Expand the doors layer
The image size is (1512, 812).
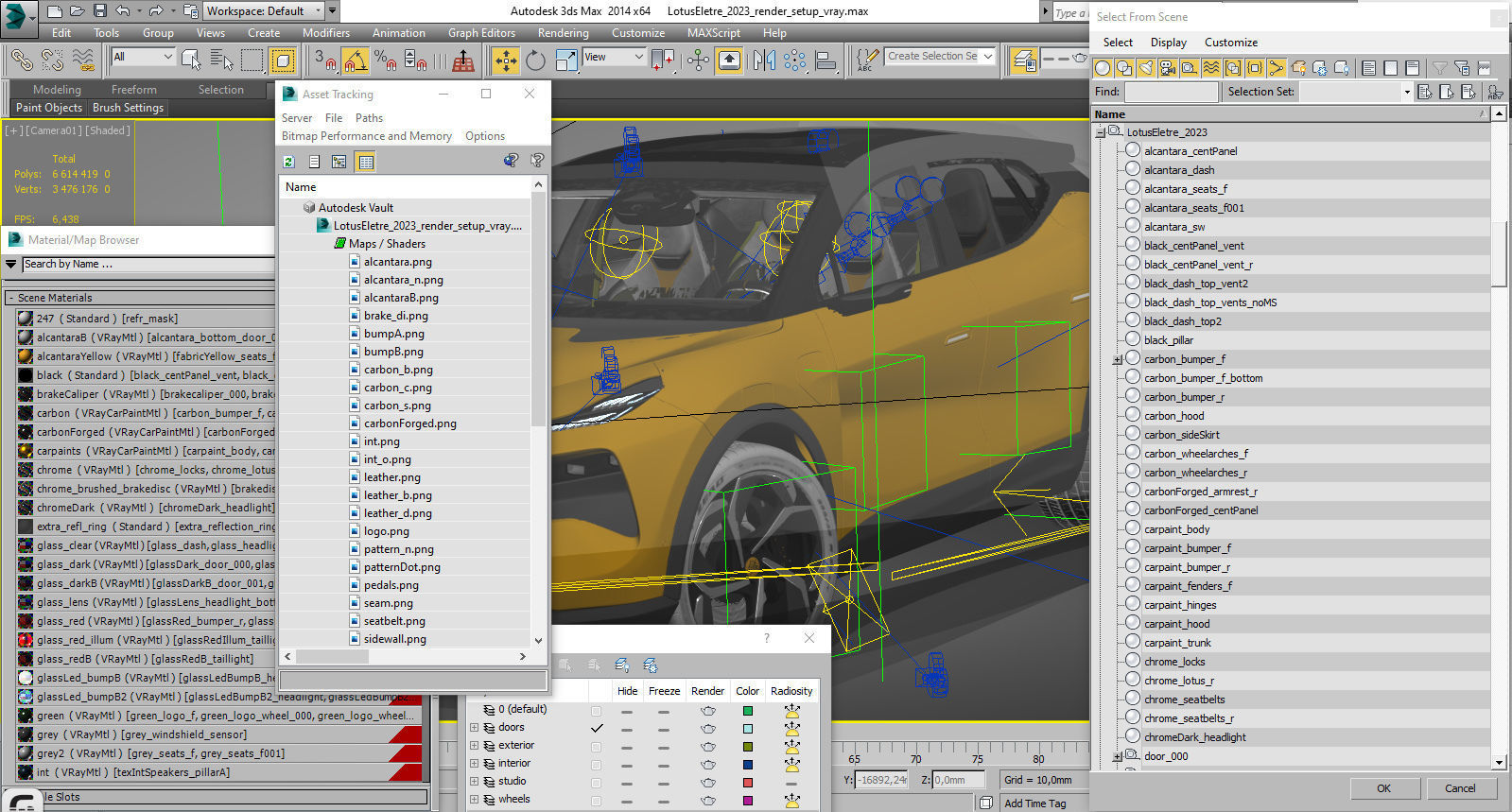click(x=474, y=728)
